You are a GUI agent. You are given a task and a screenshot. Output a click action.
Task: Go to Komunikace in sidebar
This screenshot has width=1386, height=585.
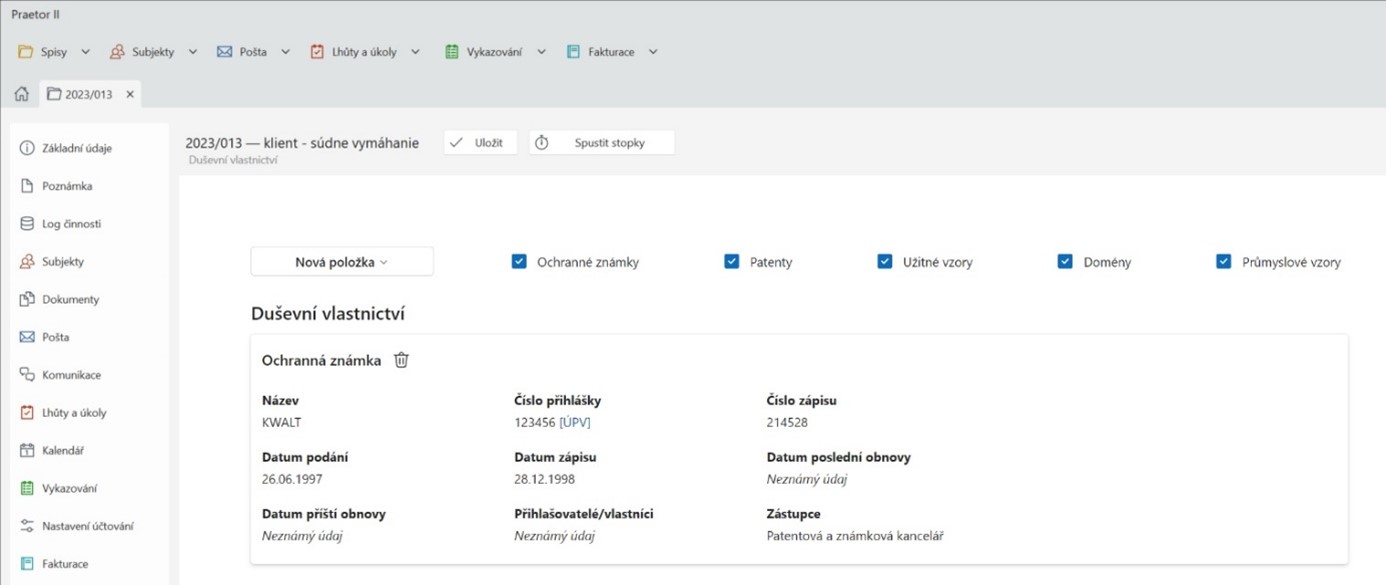(71, 375)
